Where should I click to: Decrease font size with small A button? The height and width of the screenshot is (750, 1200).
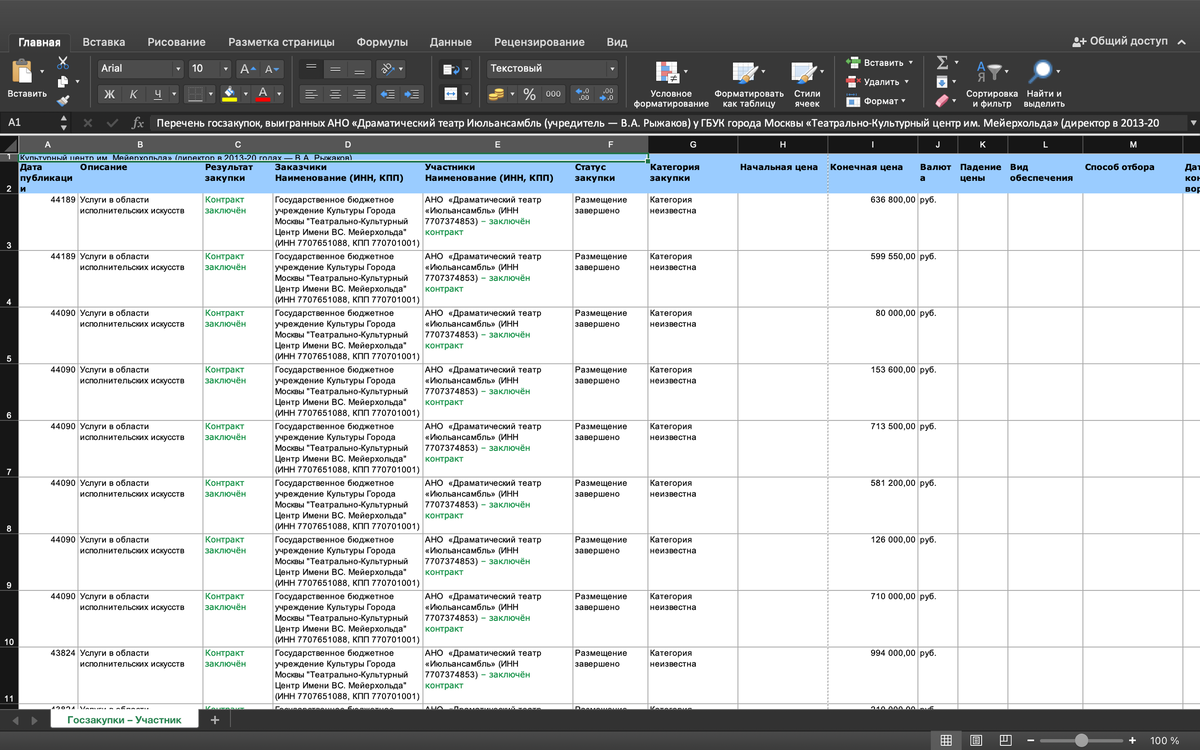point(272,68)
